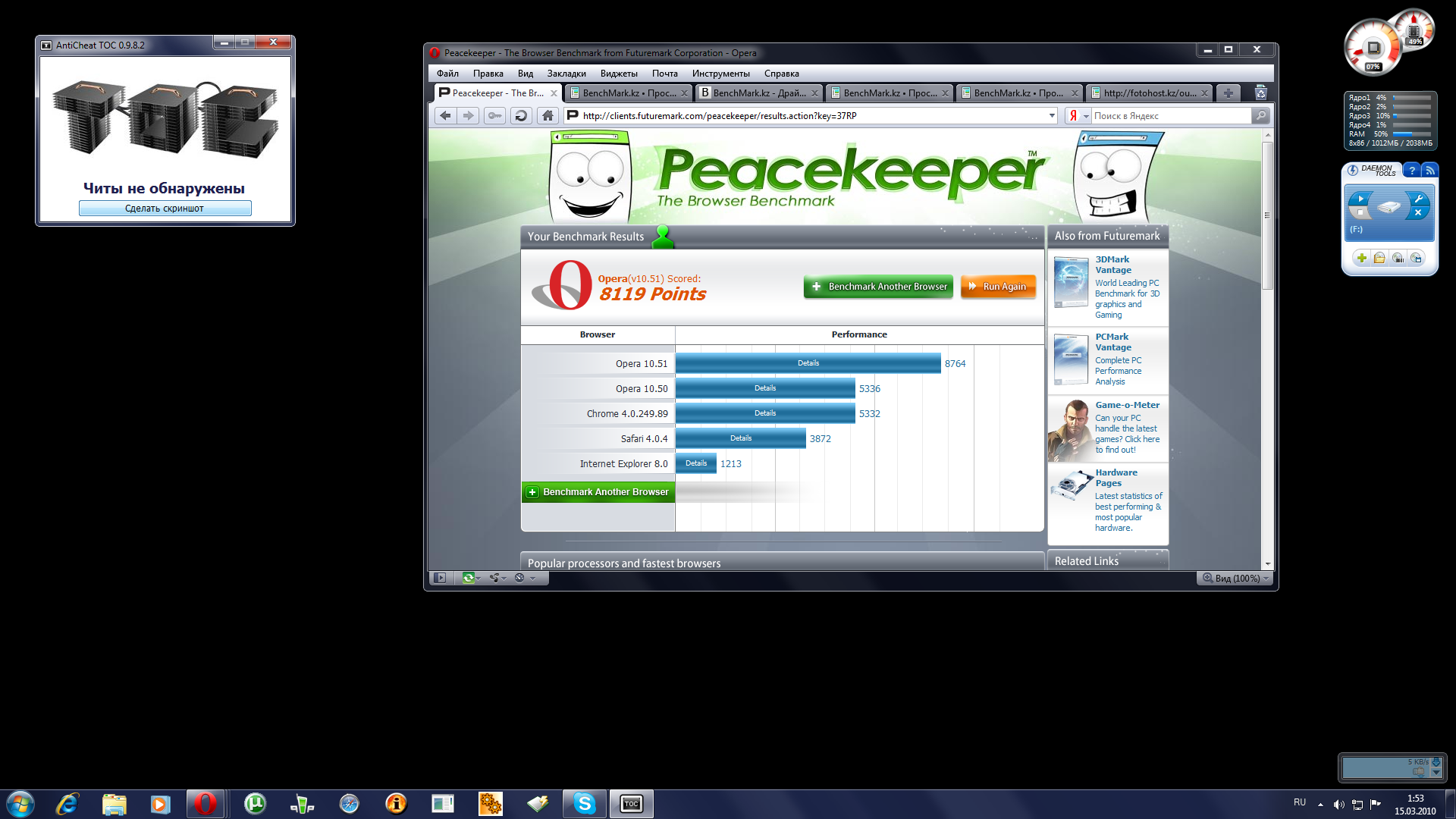Open Yandex search engine selector dropdown
This screenshot has width=1456, height=819.
coord(1086,116)
